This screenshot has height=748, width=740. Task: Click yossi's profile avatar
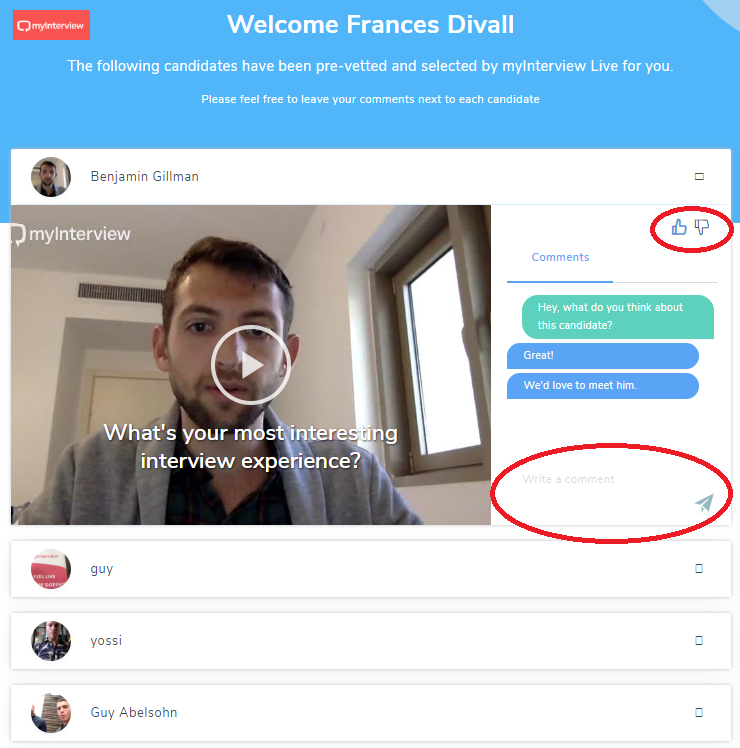pos(51,641)
